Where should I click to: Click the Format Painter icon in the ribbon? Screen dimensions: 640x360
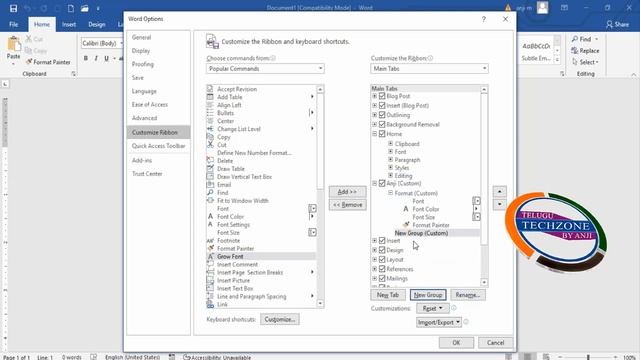click(x=29, y=62)
